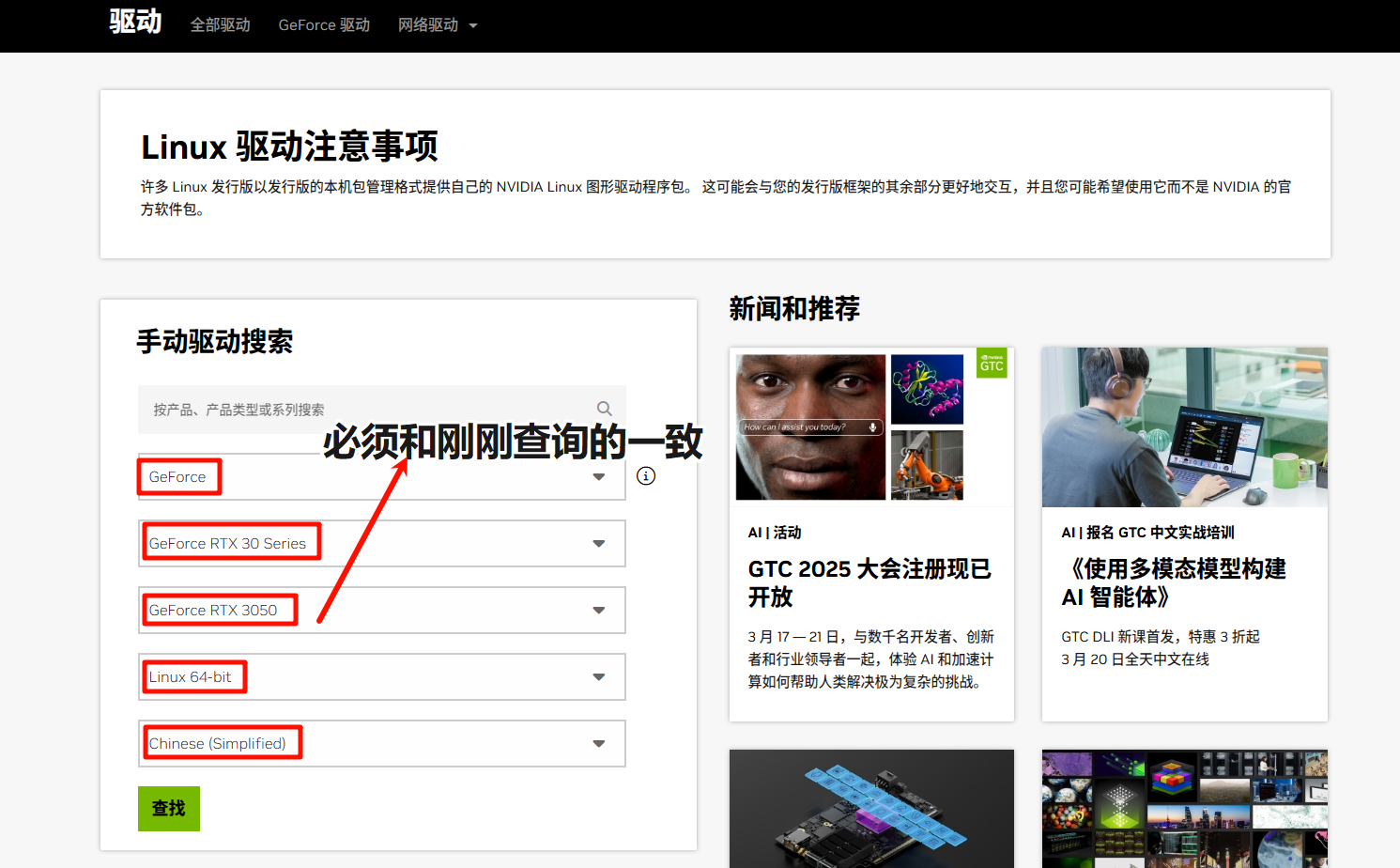Select 全部驱动 in the navigation bar
Image resolution: width=1400 pixels, height=868 pixels.
point(221,25)
